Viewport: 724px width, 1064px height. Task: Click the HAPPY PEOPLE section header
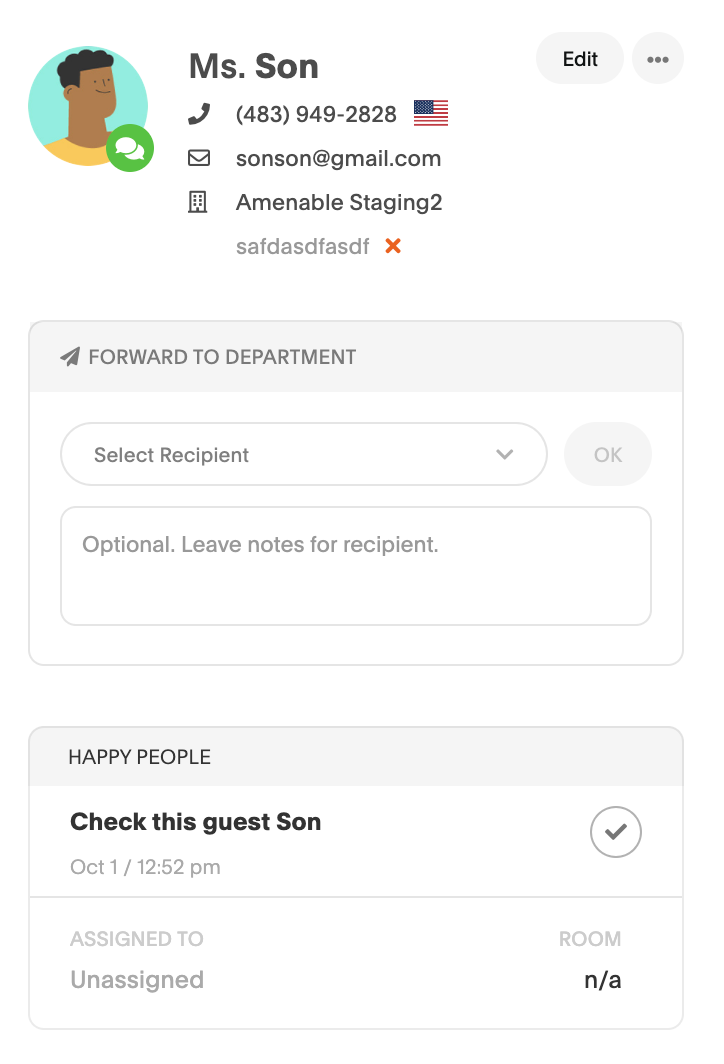140,757
